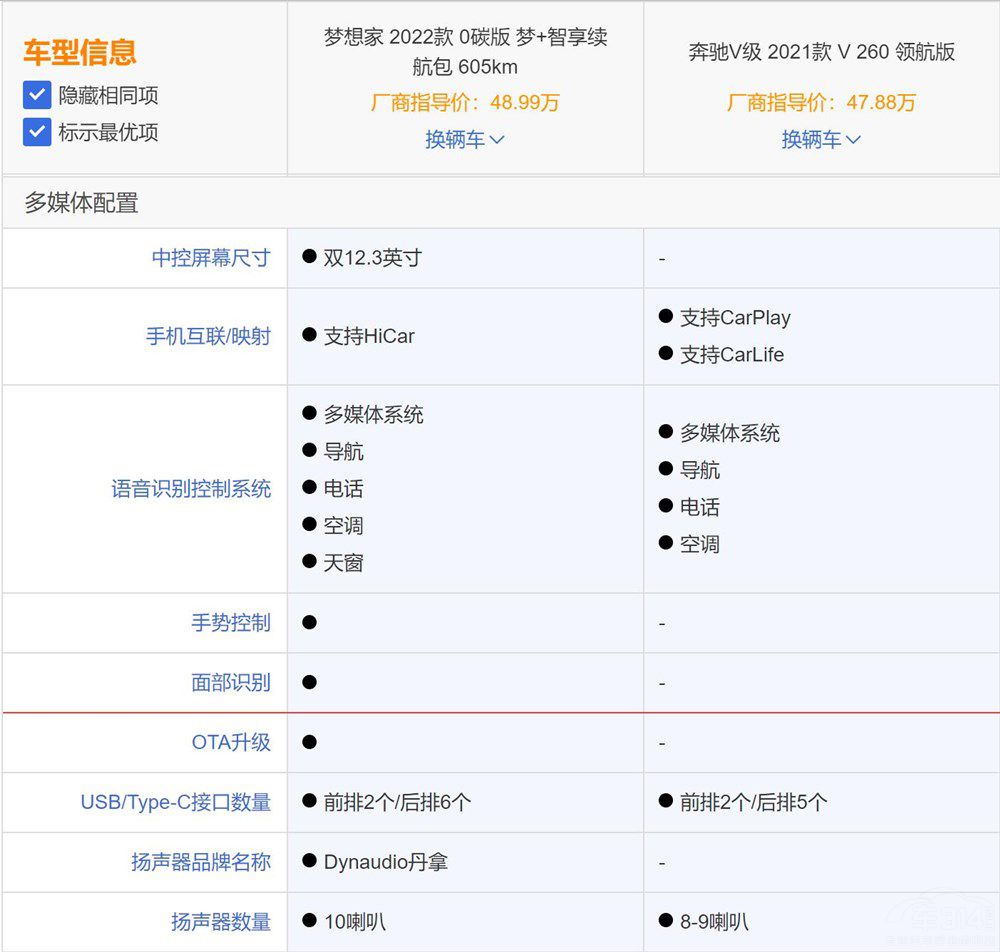
Task: Click the chevron next to left 换辆车
Action: 496,139
